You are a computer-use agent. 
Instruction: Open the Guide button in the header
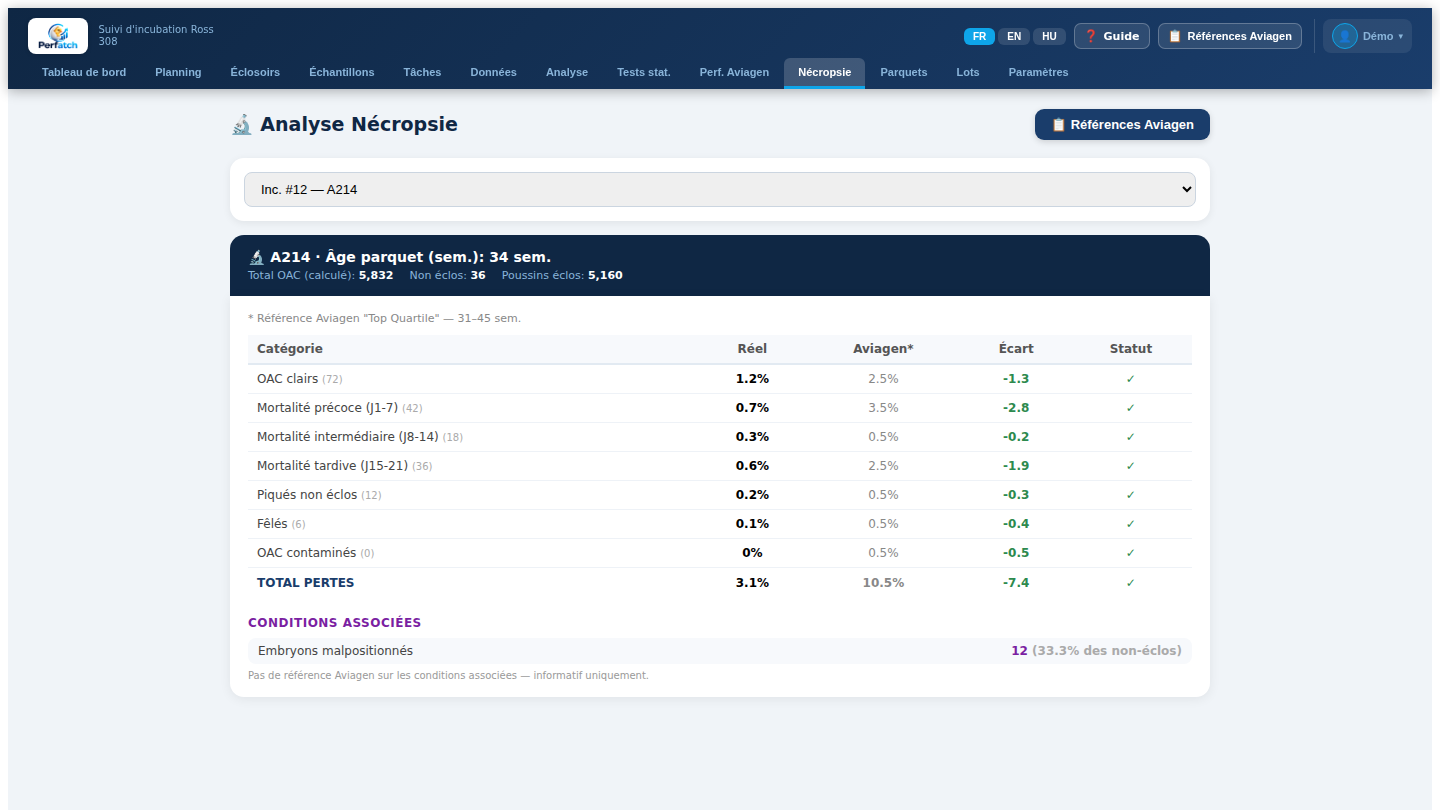(x=1112, y=36)
